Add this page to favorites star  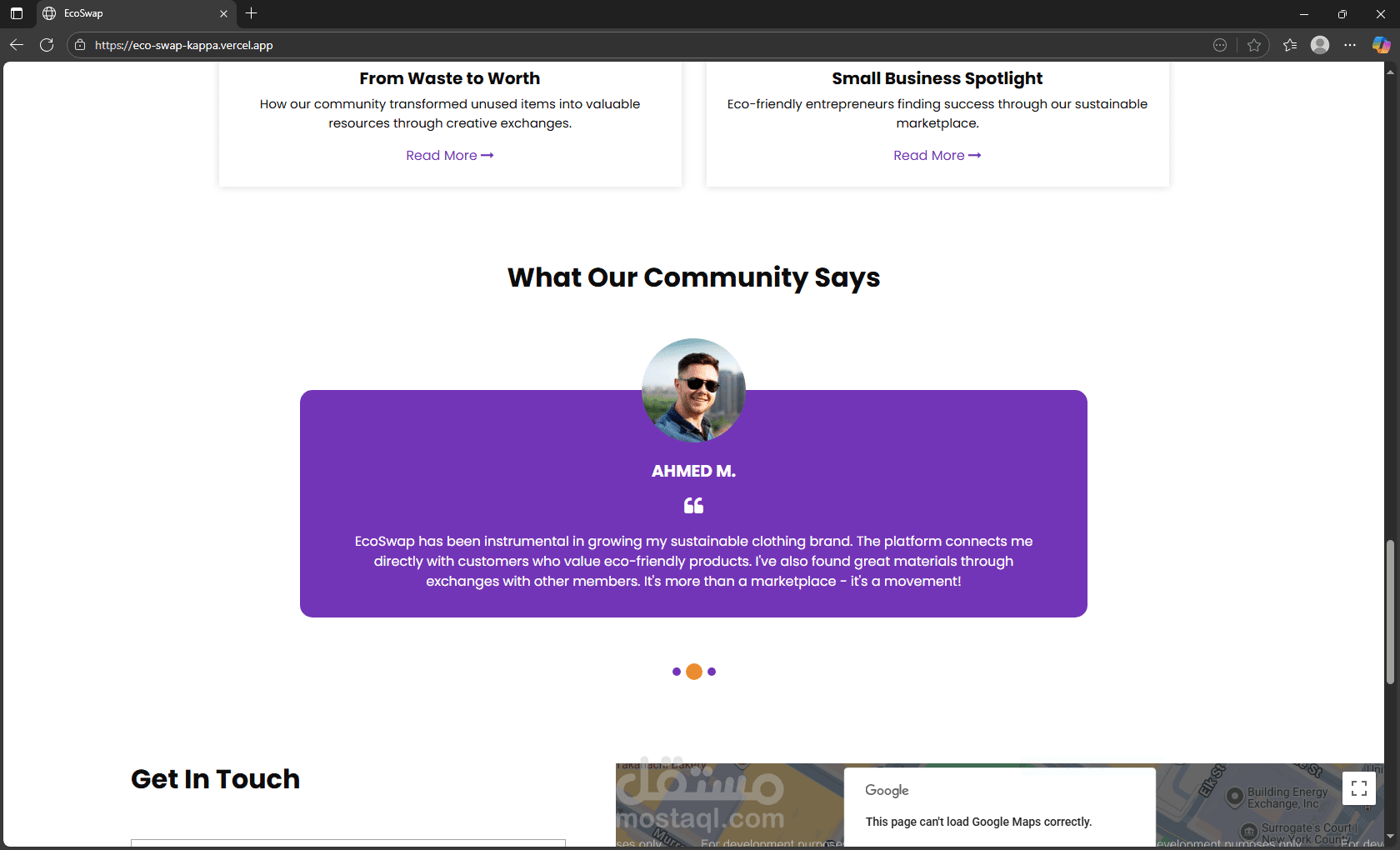tap(1254, 45)
